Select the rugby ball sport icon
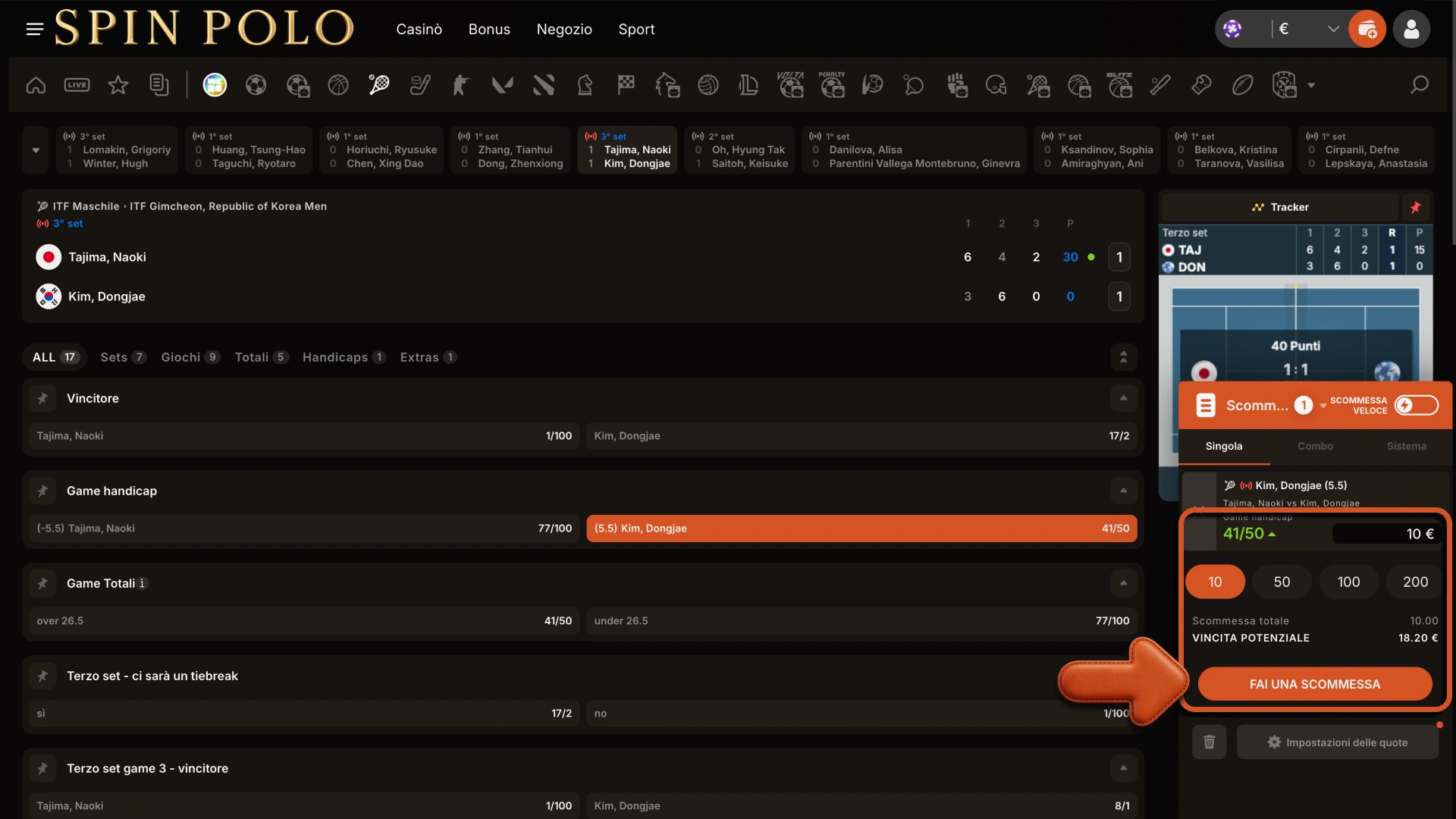 (x=1242, y=85)
